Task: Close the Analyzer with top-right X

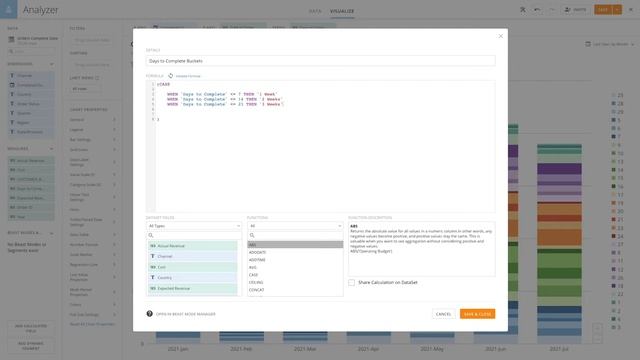Action: (631, 9)
